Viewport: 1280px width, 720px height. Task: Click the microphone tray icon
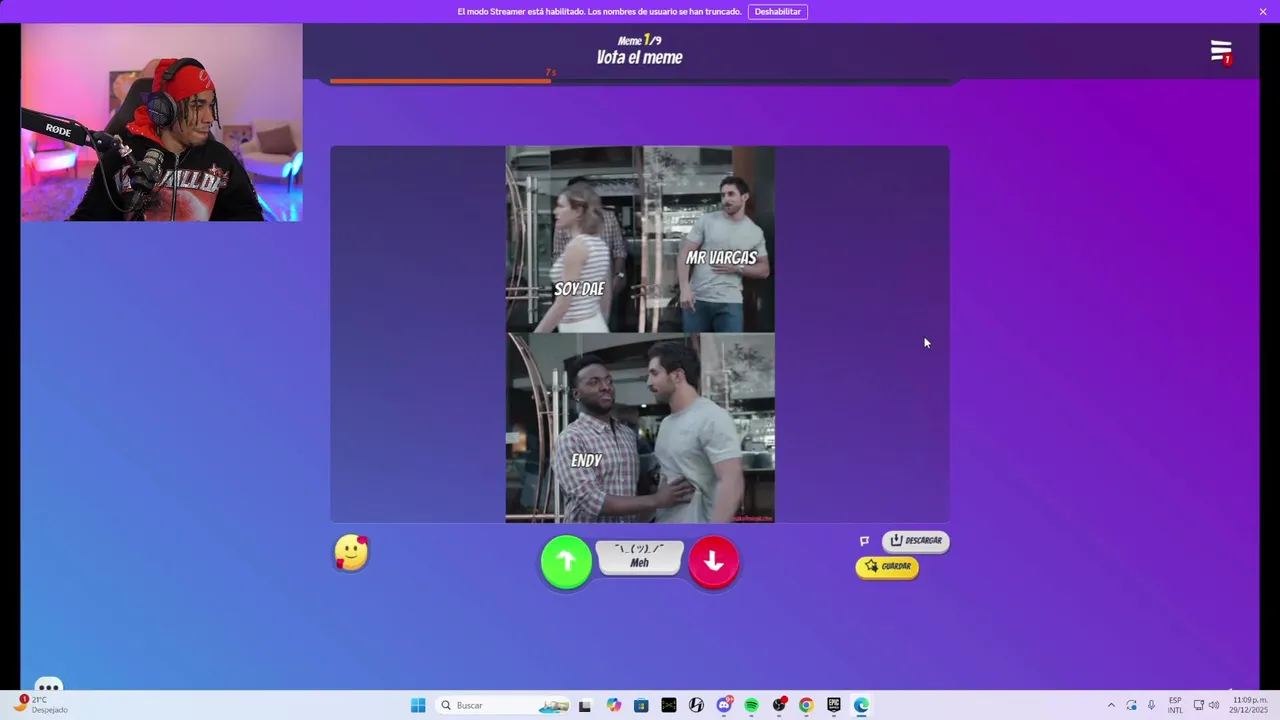[1151, 705]
